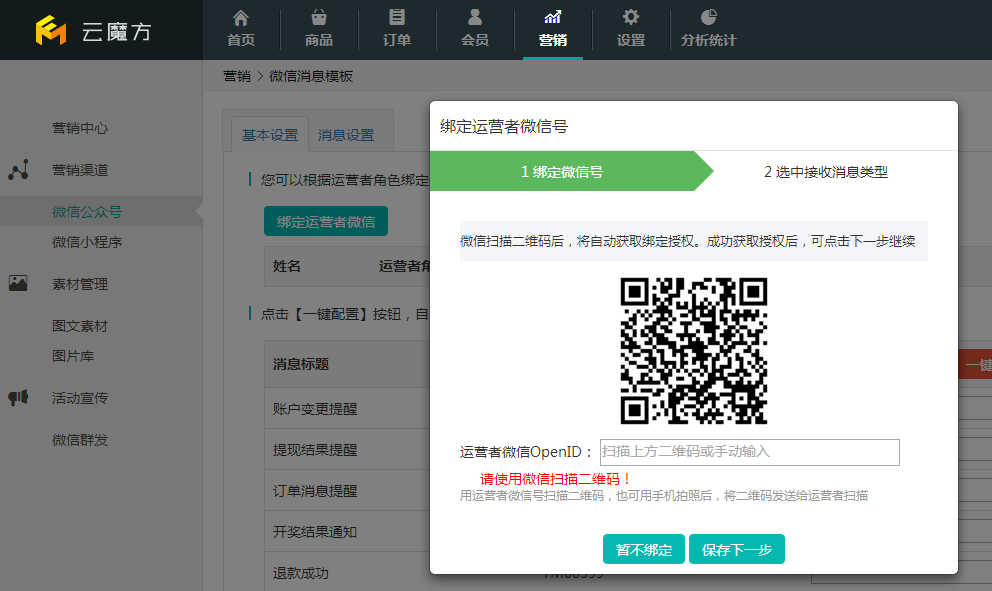The width and height of the screenshot is (992, 591).
Task: Click the 营销渠道 network icon in sidebar
Action: point(18,170)
